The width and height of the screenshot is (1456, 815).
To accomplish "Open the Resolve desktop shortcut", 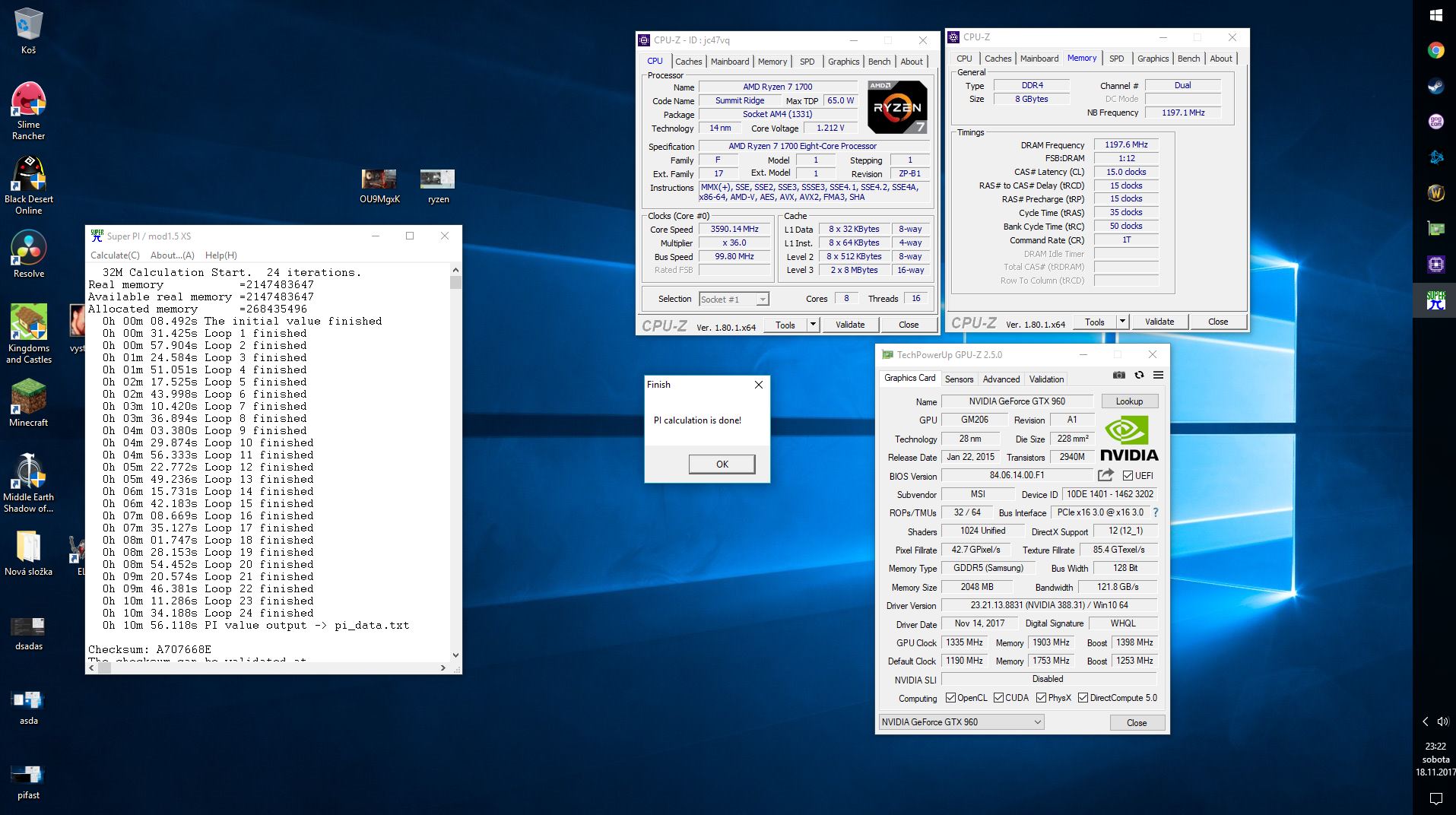I will [x=28, y=254].
